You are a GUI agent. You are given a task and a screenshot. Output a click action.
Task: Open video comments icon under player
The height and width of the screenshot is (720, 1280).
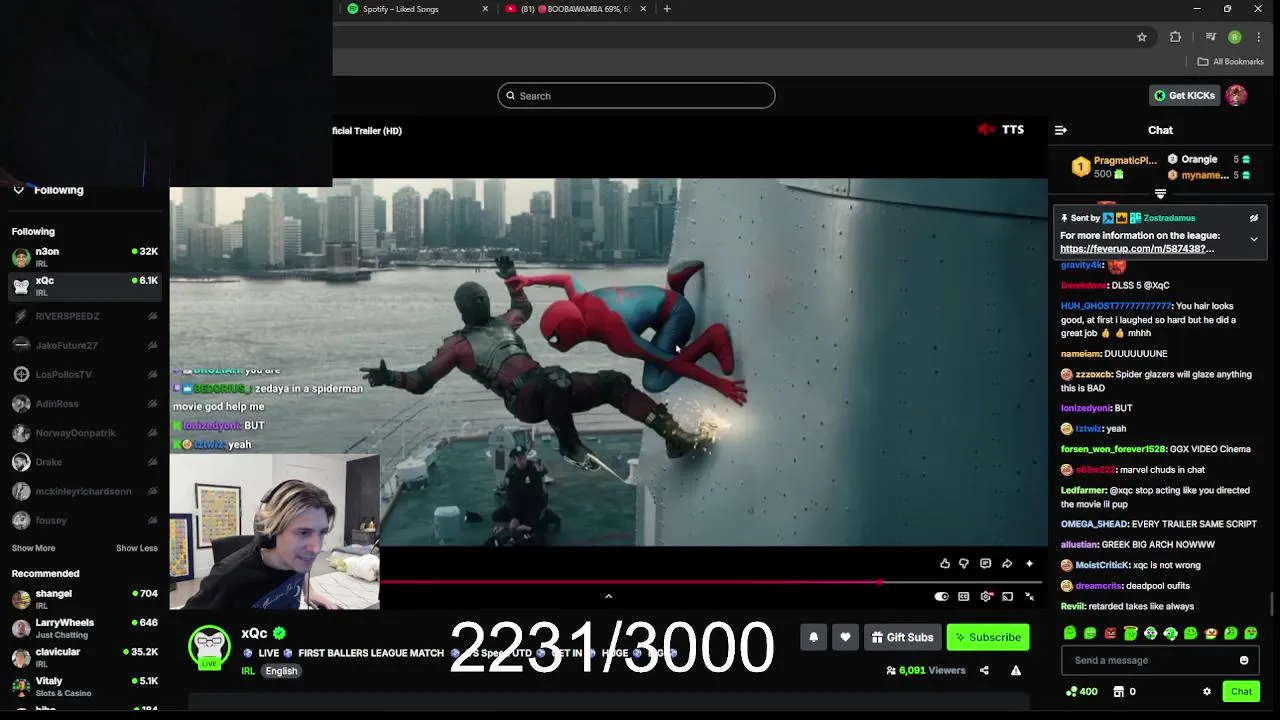[985, 564]
